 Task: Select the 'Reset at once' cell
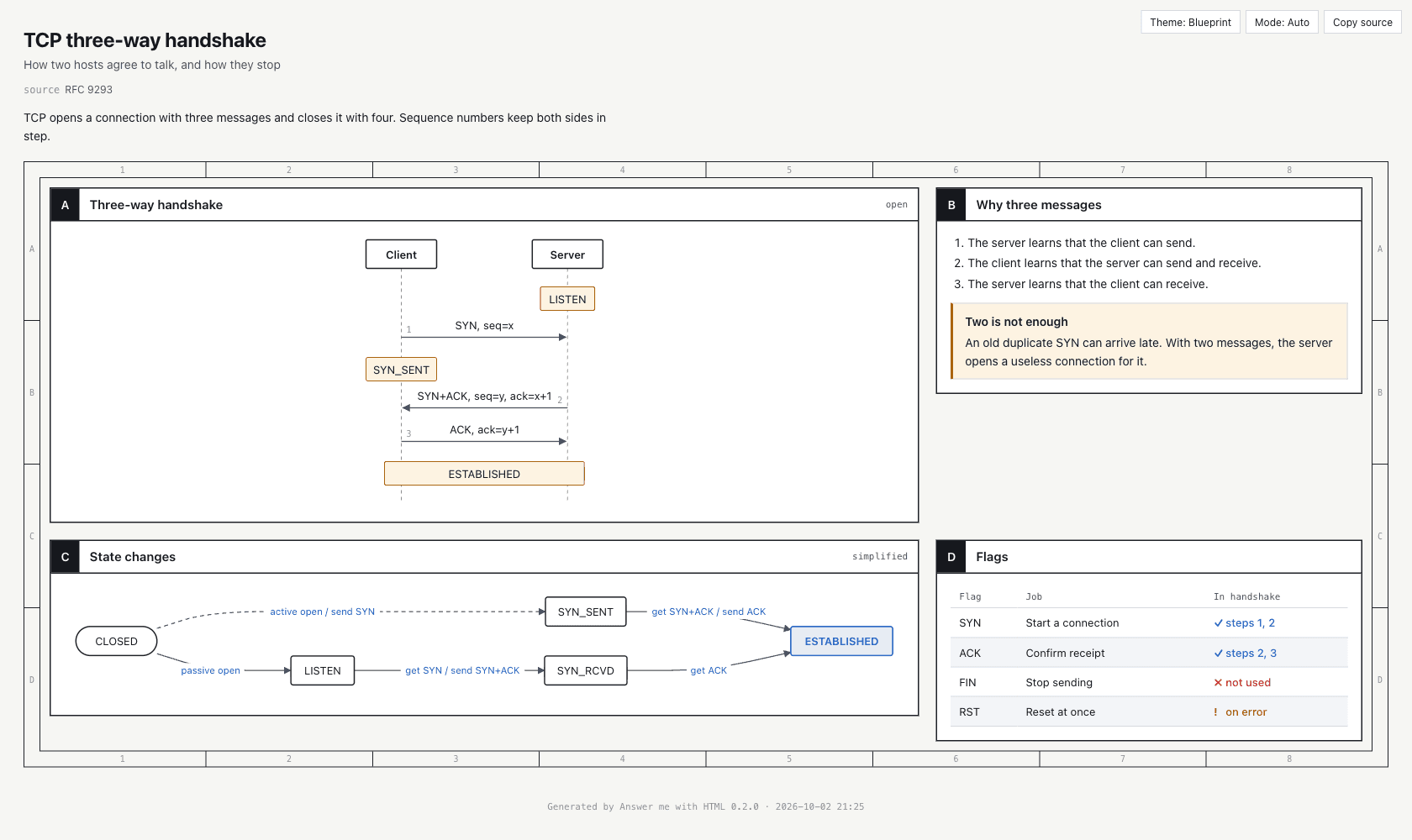[x=1061, y=712]
